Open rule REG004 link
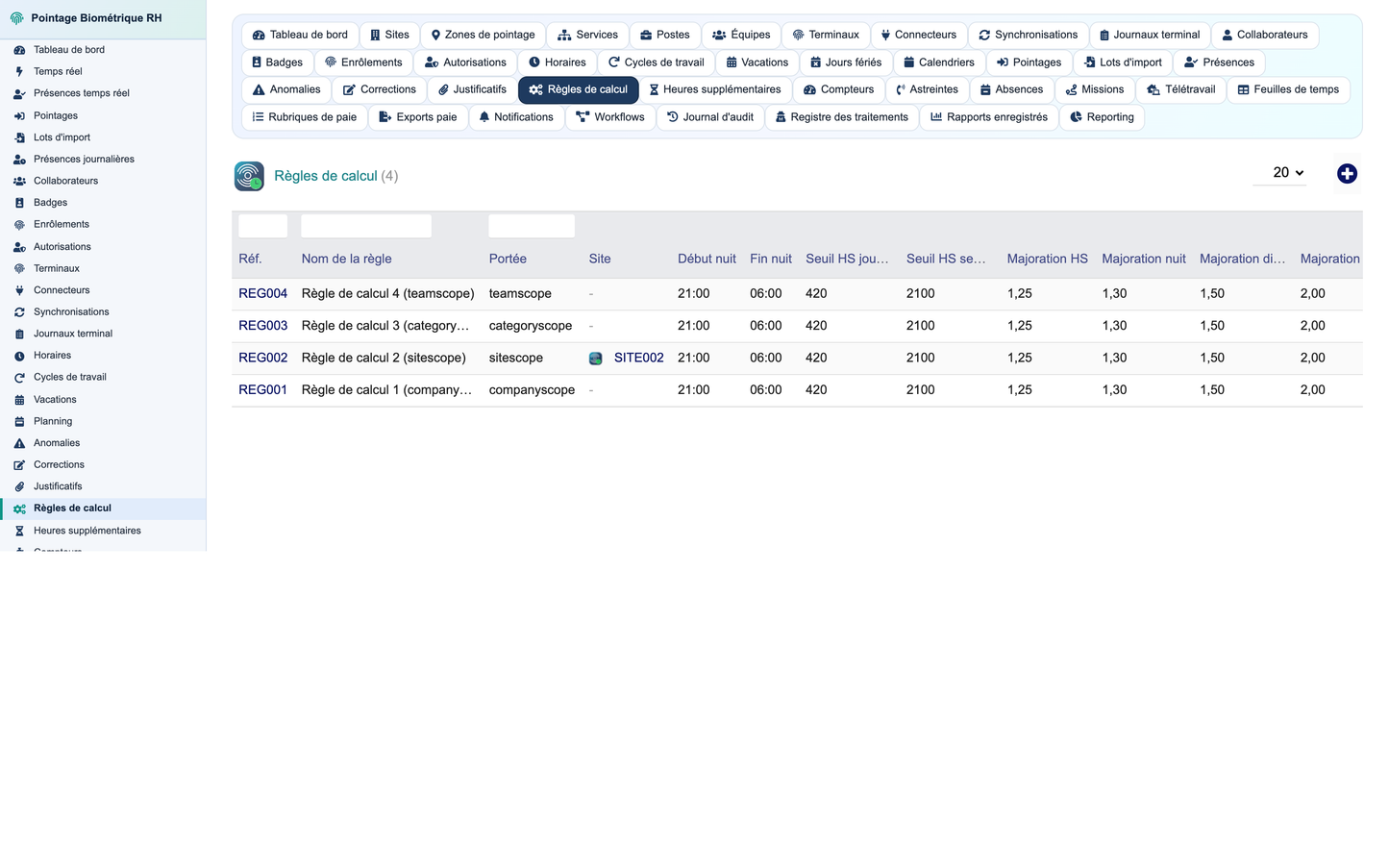1389x868 pixels. [x=263, y=294]
